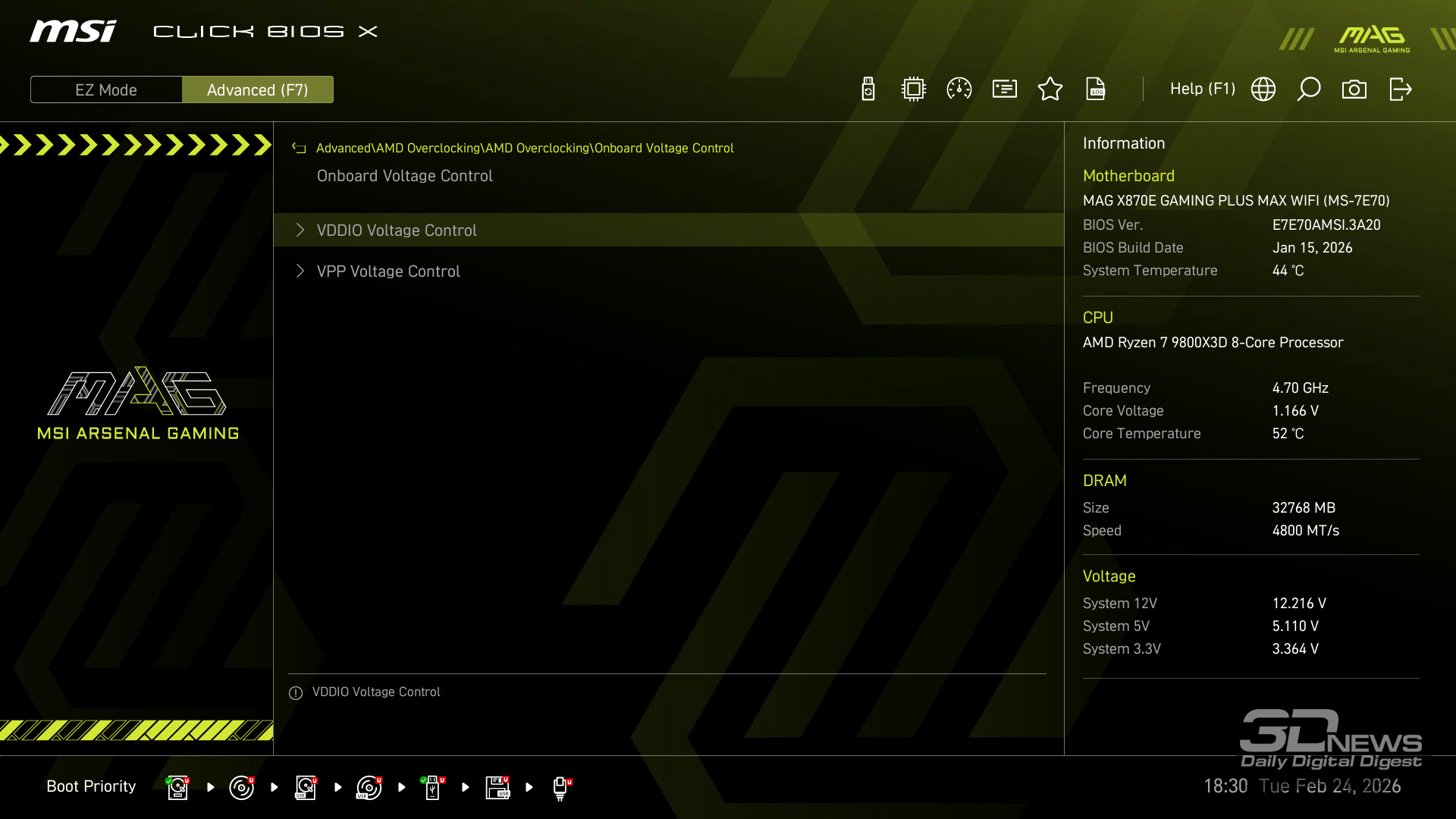Select USB floppy boot priority device
Image resolution: width=1456 pixels, height=819 pixels.
coord(497,787)
